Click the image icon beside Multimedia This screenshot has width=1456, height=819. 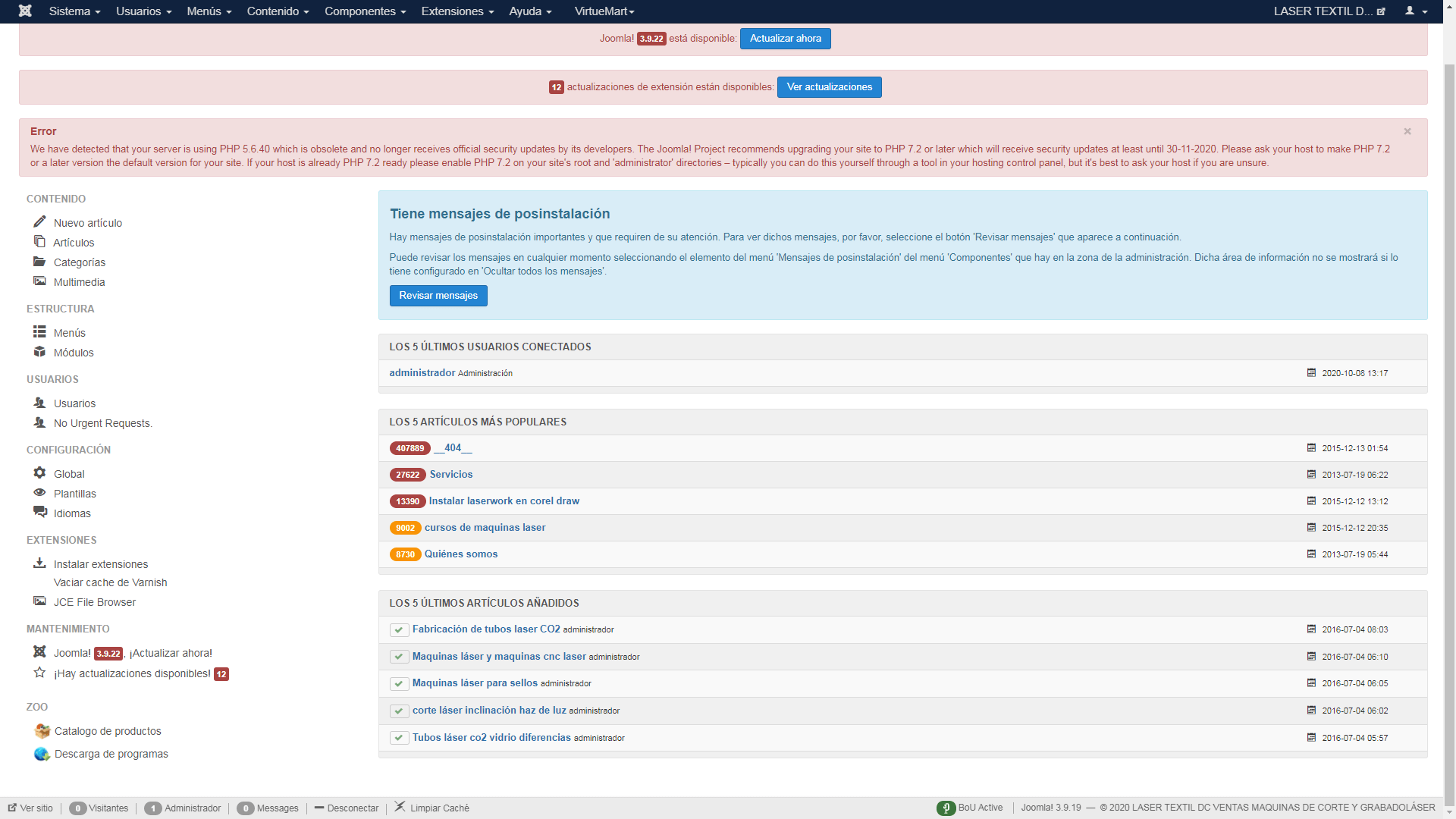click(x=39, y=281)
